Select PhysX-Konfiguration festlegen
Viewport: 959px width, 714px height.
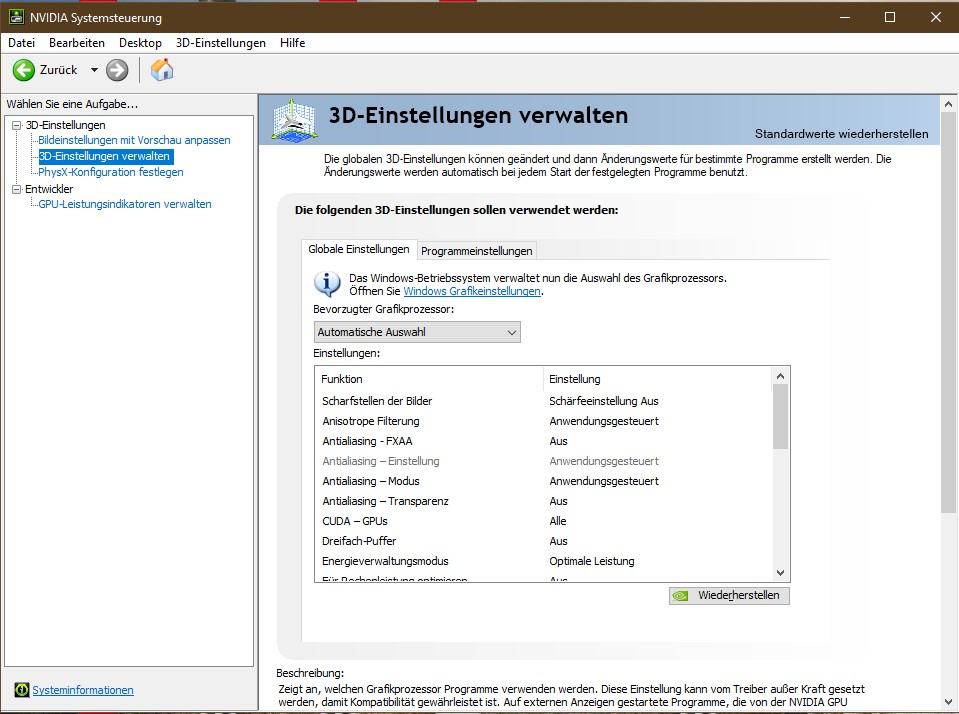(x=111, y=173)
